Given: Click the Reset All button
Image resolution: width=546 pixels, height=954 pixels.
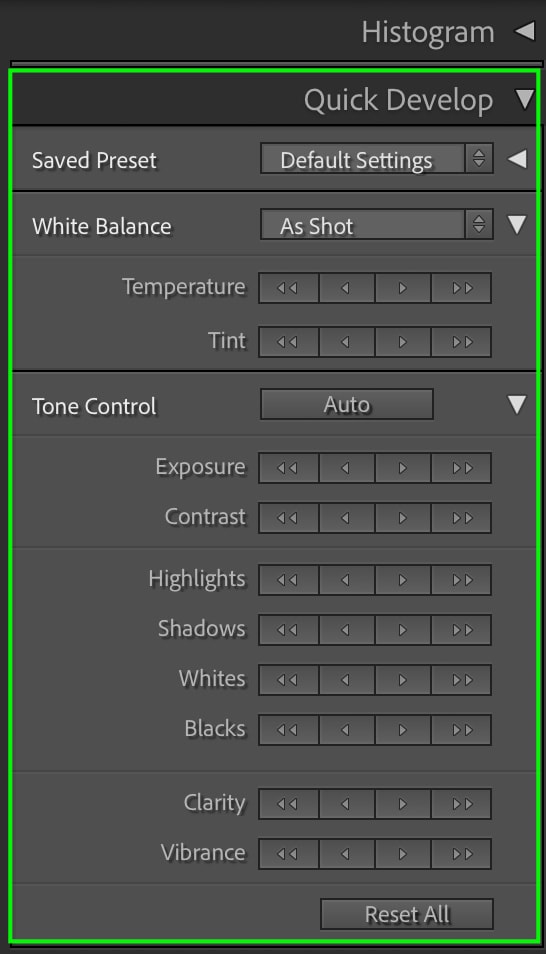Looking at the screenshot, I should coord(407,914).
